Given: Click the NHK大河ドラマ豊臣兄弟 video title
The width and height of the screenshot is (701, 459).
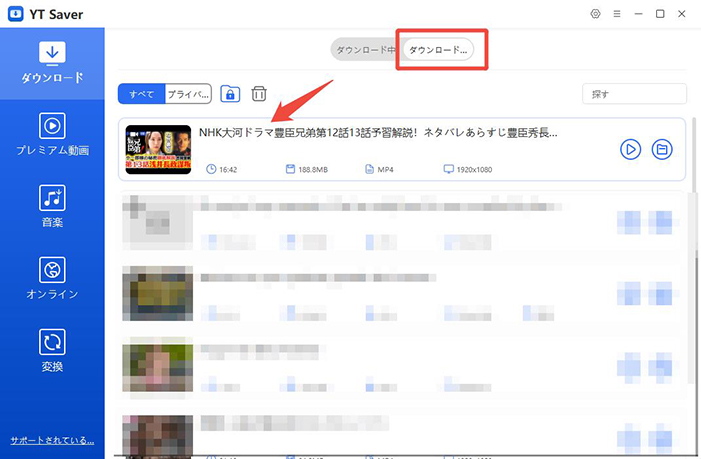Looking at the screenshot, I should [378, 133].
